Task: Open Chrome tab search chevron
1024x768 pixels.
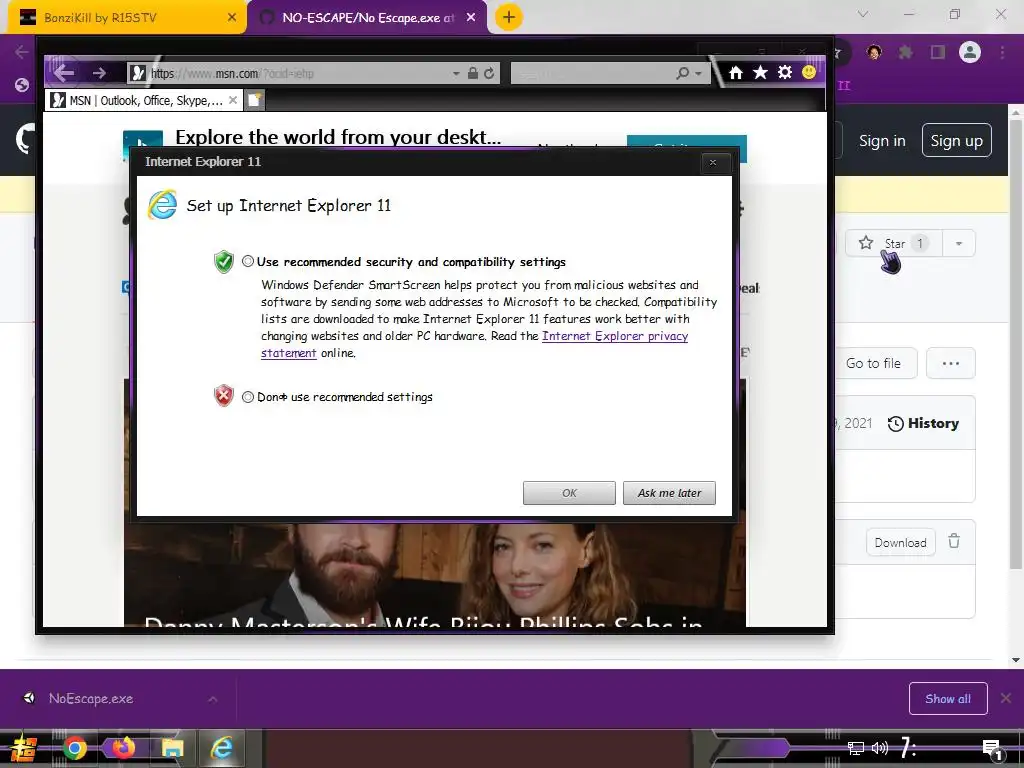Action: pos(863,14)
